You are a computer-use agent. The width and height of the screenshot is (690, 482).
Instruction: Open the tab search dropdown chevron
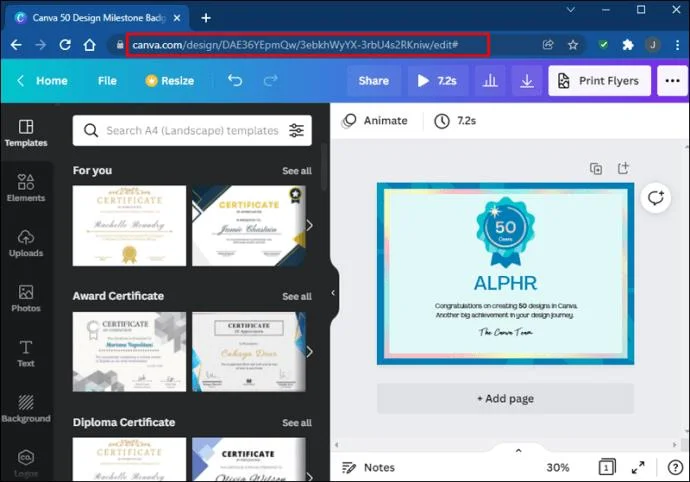pyautogui.click(x=570, y=9)
